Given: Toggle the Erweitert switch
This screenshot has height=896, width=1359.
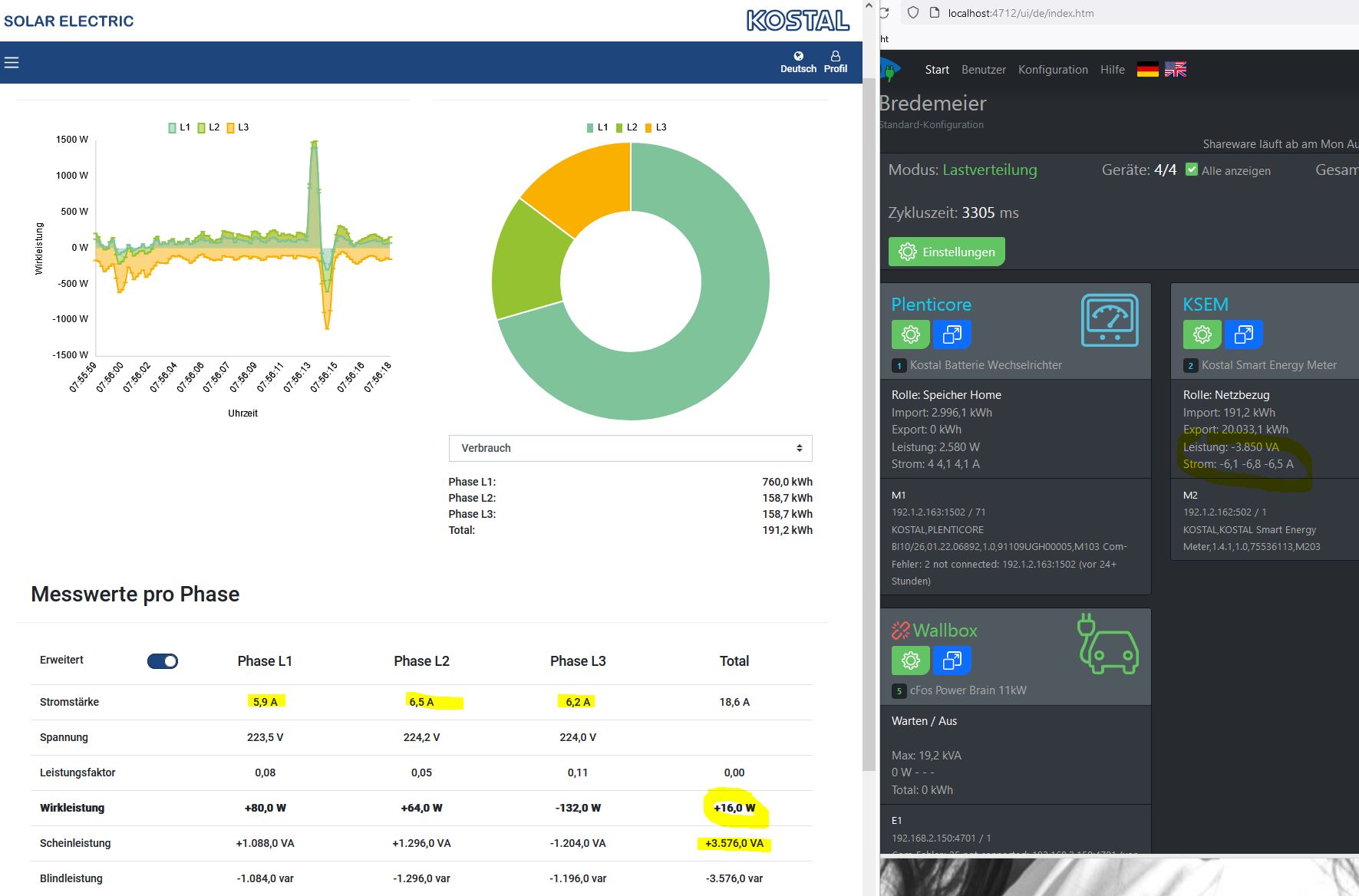Looking at the screenshot, I should pos(163,661).
